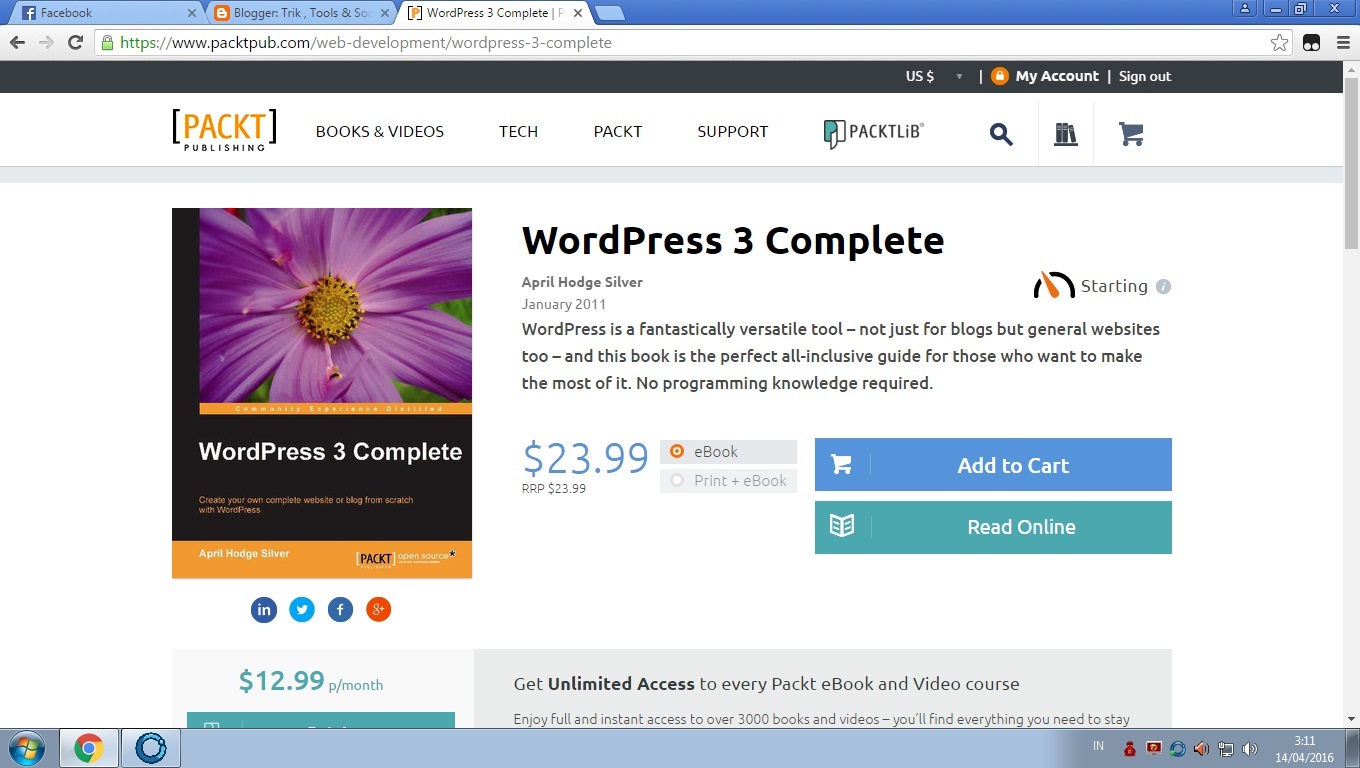Close the Facebook tab
1360x768 pixels.
pyautogui.click(x=192, y=13)
